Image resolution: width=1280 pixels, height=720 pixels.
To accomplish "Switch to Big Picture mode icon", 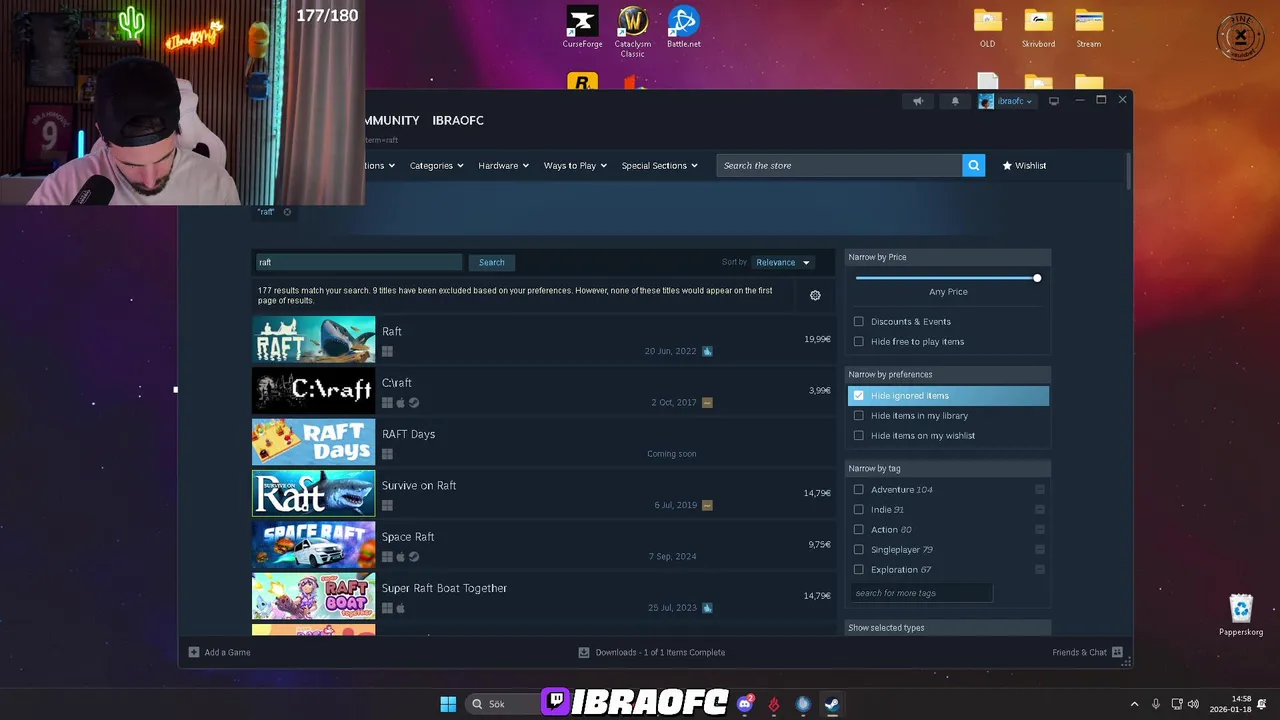I will tap(1053, 101).
